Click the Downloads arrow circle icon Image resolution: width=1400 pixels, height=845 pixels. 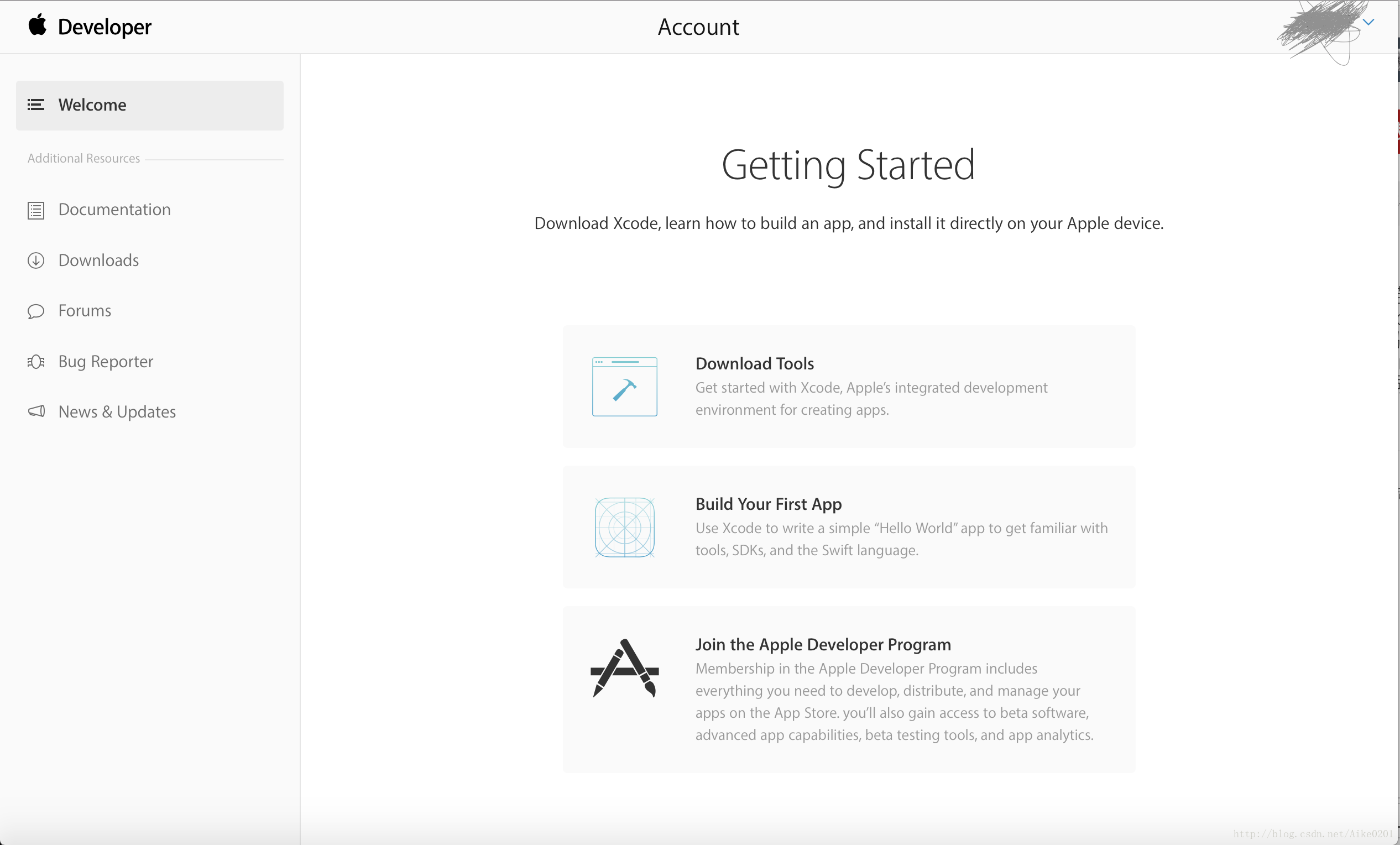tap(36, 260)
